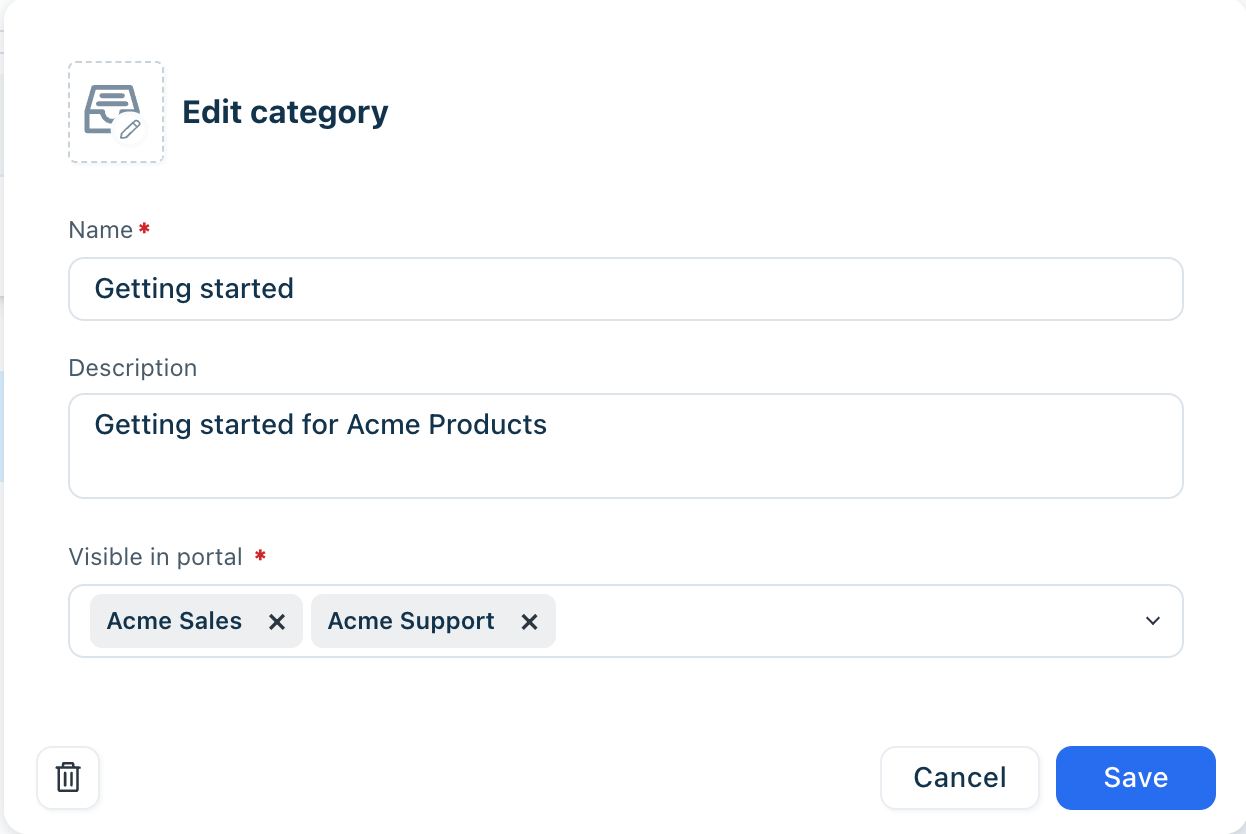The width and height of the screenshot is (1246, 834).
Task: Click the category icon image placeholder
Action: [x=116, y=112]
